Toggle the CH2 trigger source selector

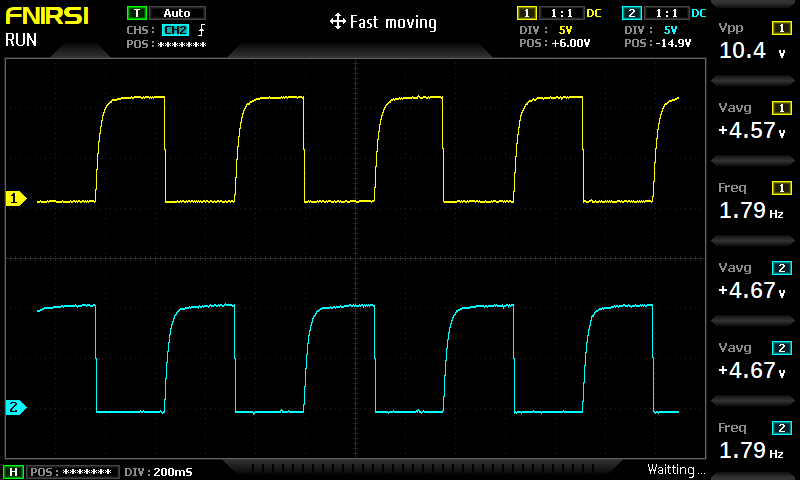pyautogui.click(x=176, y=30)
